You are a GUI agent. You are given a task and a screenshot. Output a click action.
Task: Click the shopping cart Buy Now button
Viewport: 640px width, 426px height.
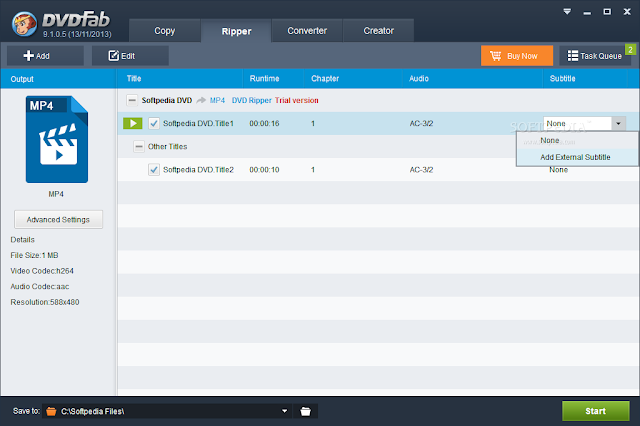coord(517,56)
